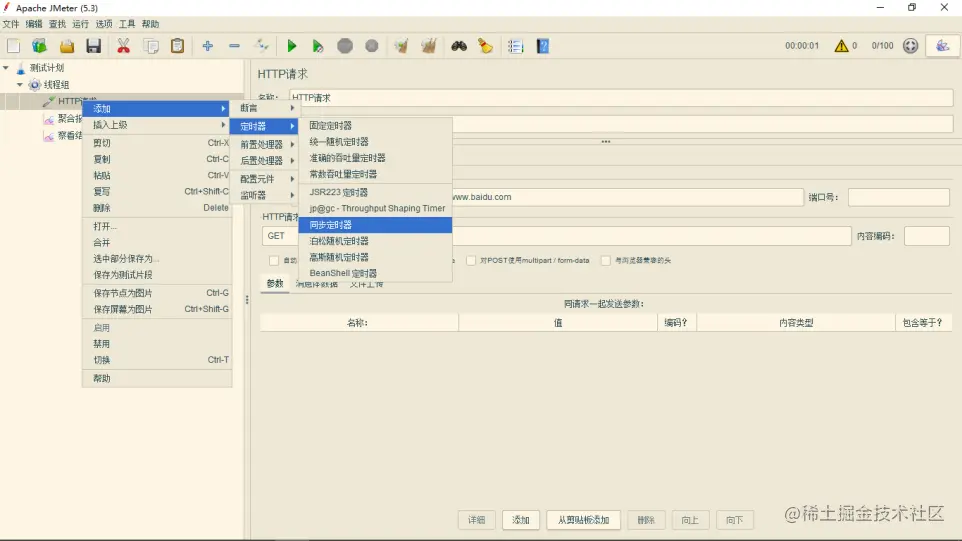Click the New test plan icon
Viewport: 962px width, 541px height.
(x=13, y=46)
